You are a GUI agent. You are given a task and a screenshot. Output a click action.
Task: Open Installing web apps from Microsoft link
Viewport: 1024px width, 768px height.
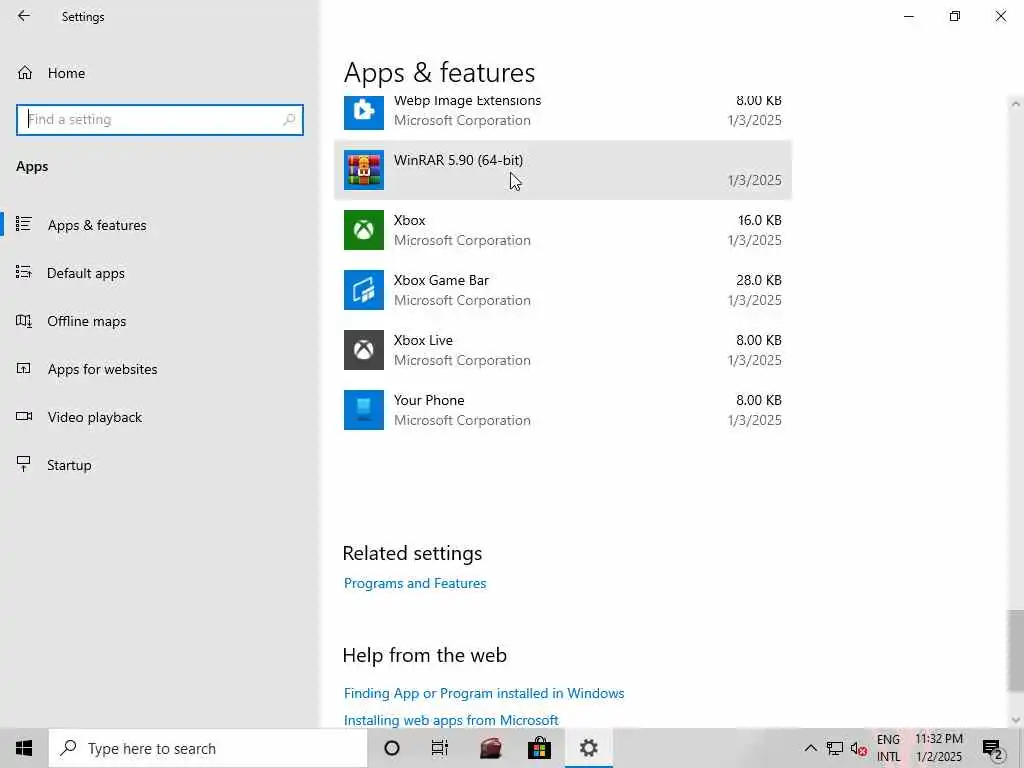click(451, 720)
